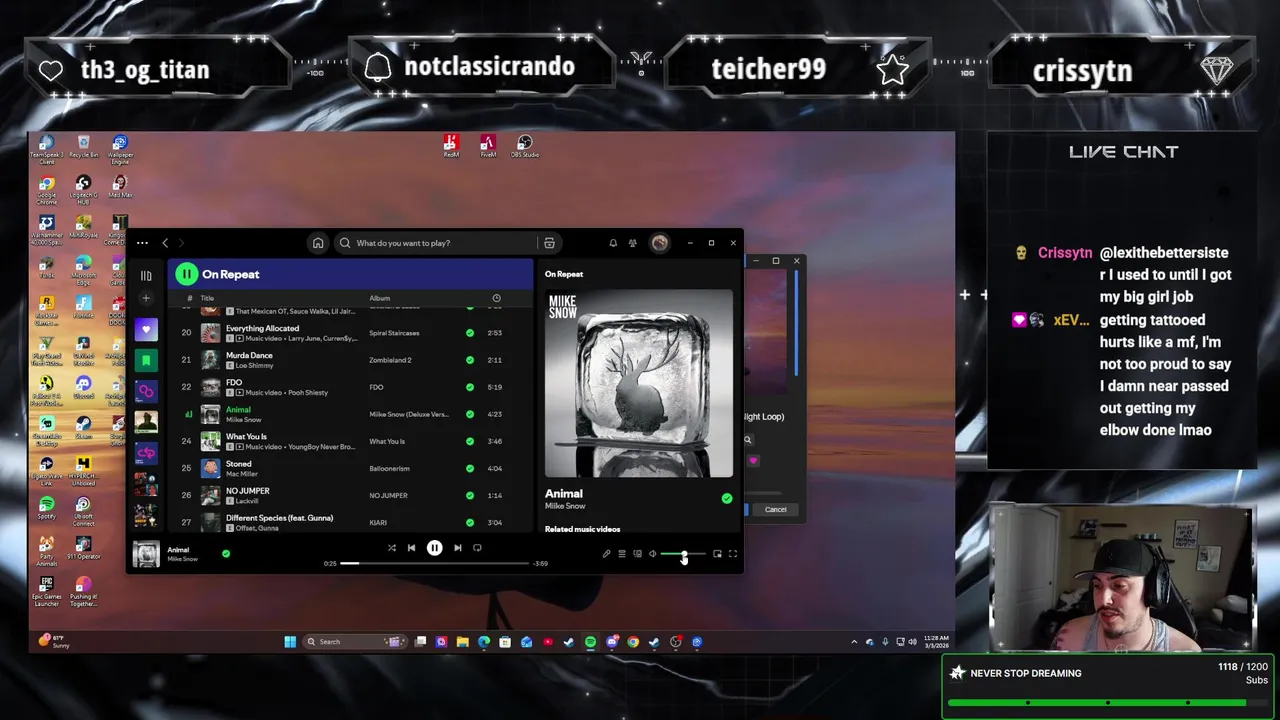
Task: Pause playback with the white center button
Action: (434, 548)
